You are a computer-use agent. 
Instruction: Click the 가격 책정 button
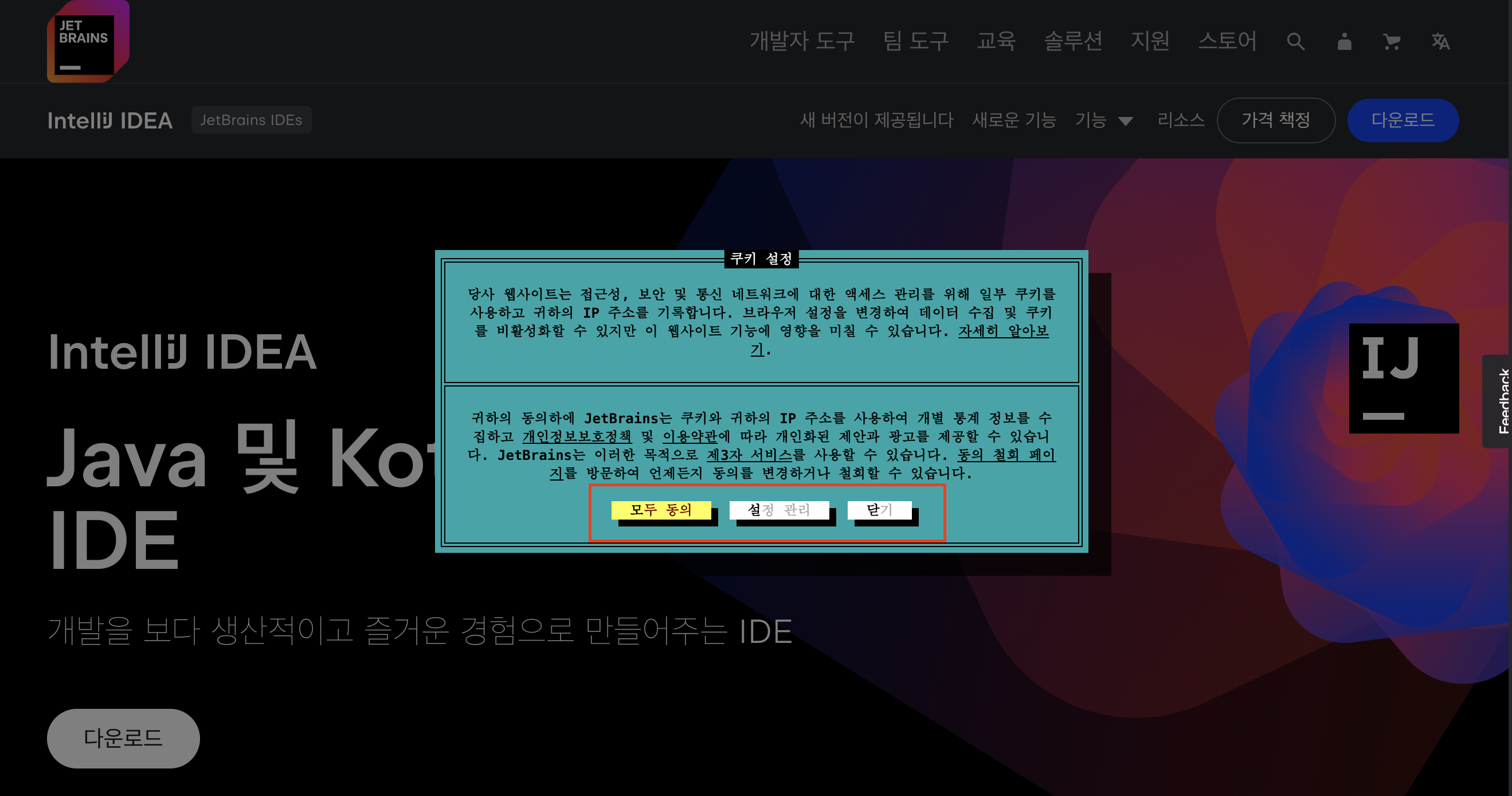(x=1275, y=120)
